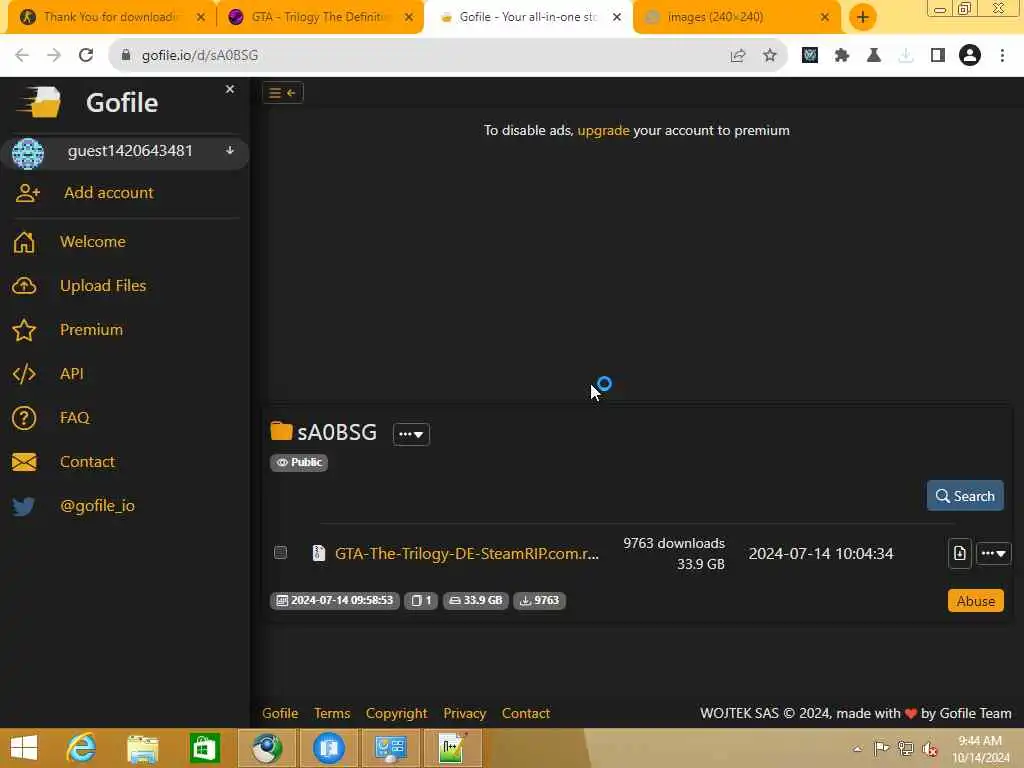Toggle the browser side panel
Viewport: 1024px width, 768px height.
point(938,56)
